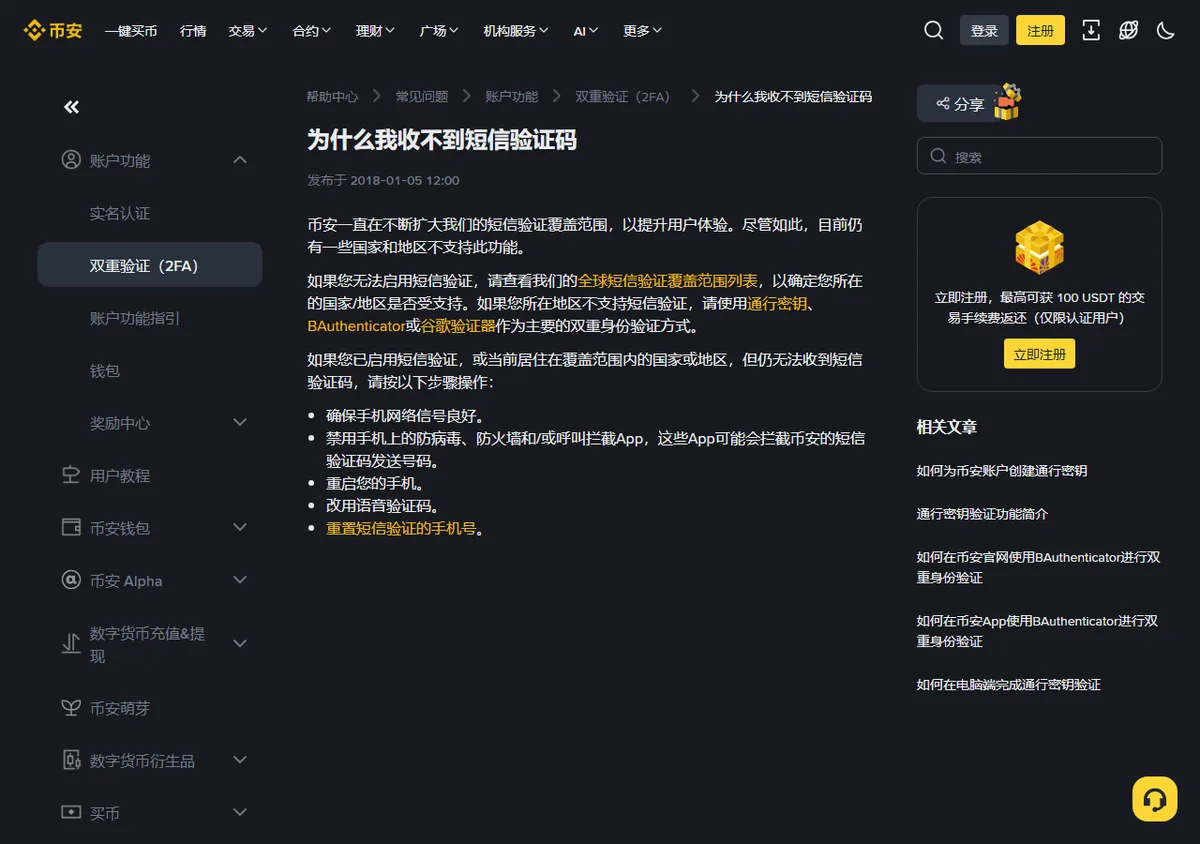Click the 币安 Alpha icon in sidebar
Screen dimensions: 1200x844
click(71, 580)
